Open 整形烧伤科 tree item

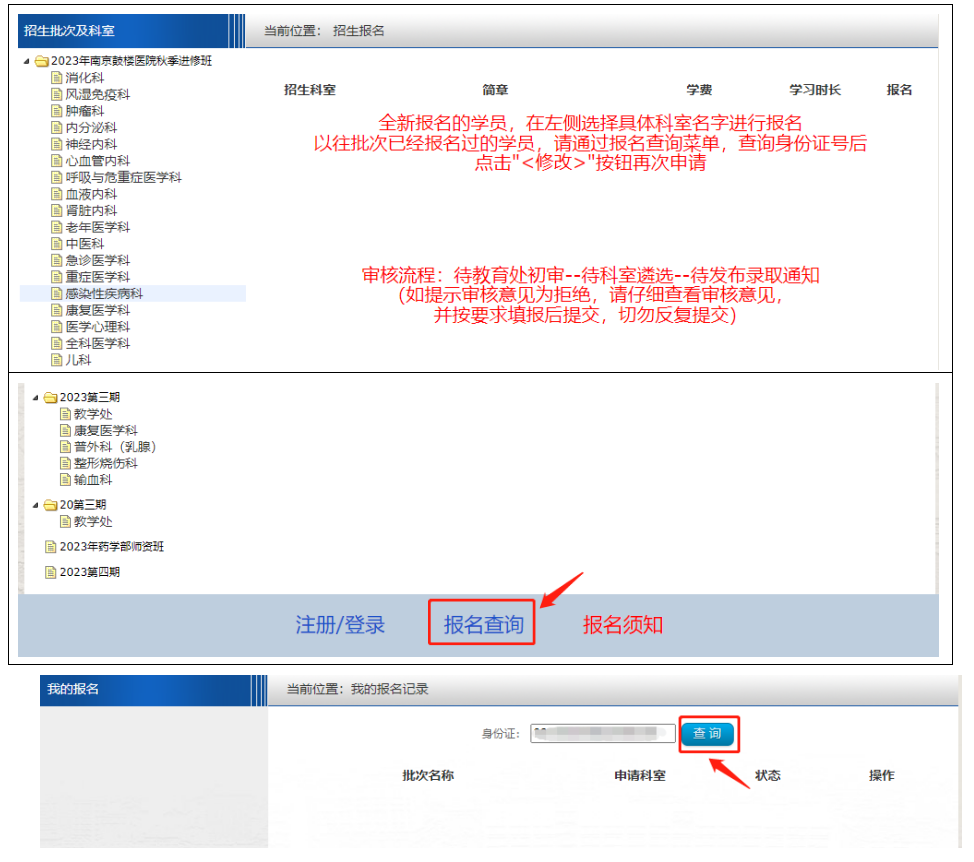click(x=106, y=463)
